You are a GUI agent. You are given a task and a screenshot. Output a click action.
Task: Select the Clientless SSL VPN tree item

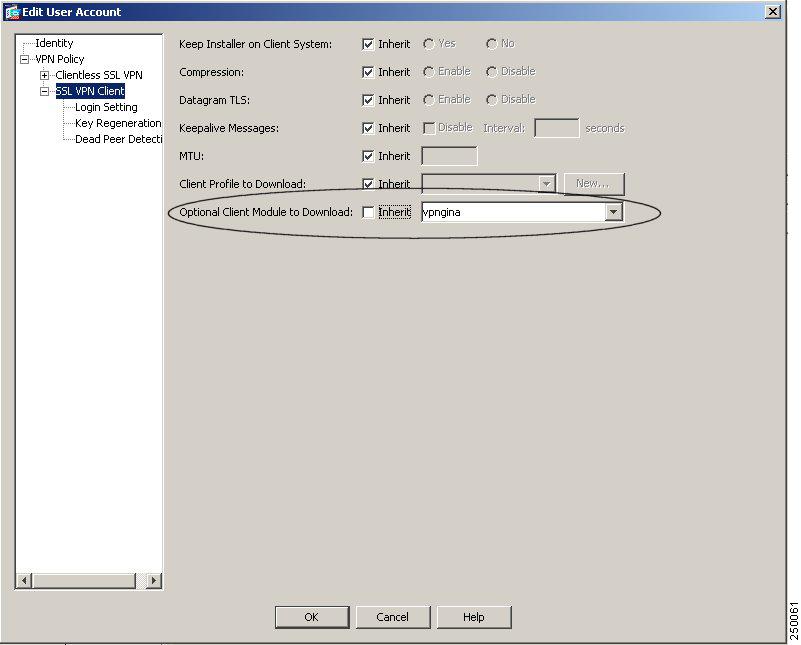coord(99,75)
